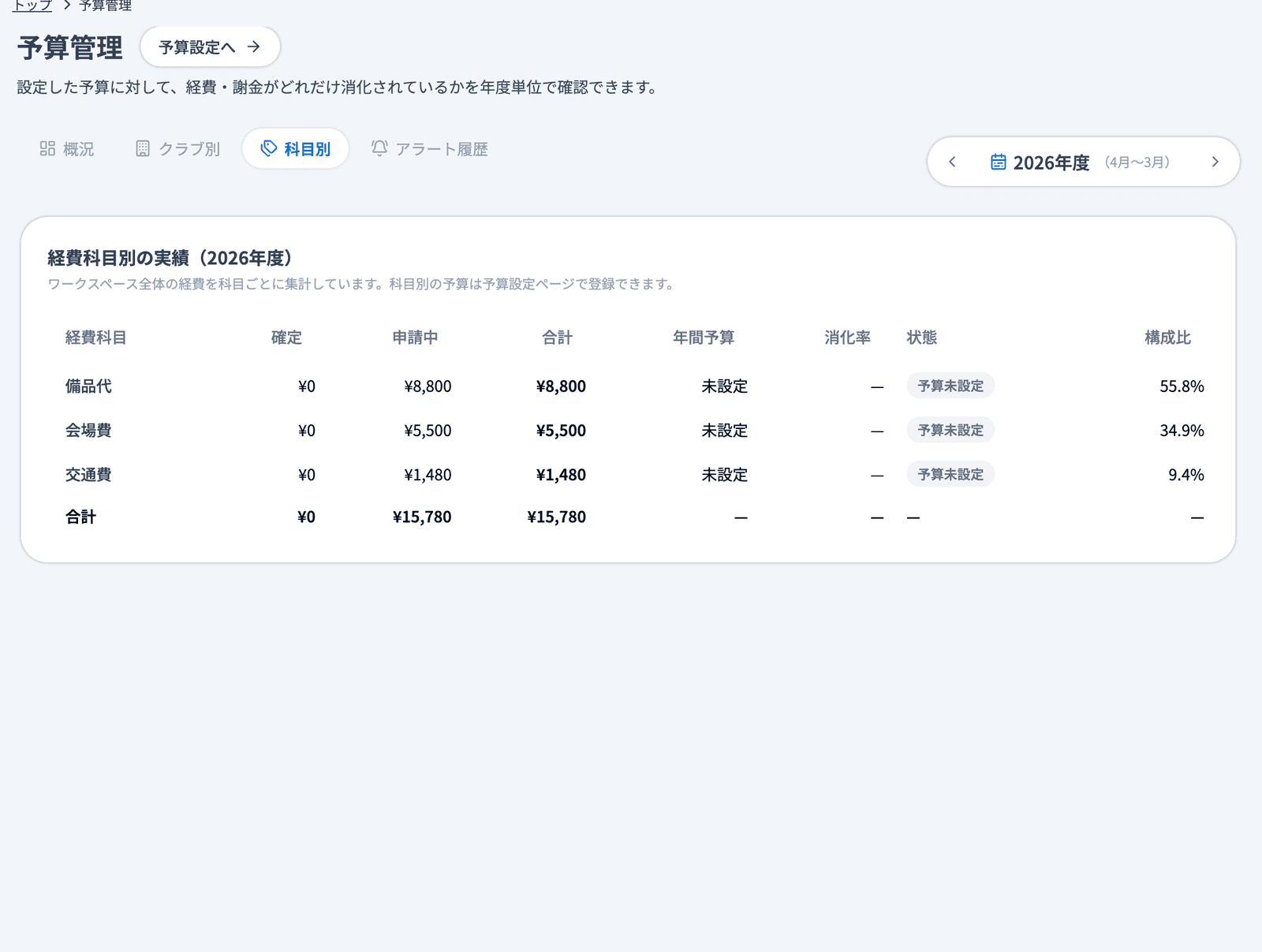
Task: Click the 交通費 row label
Action: pos(88,474)
